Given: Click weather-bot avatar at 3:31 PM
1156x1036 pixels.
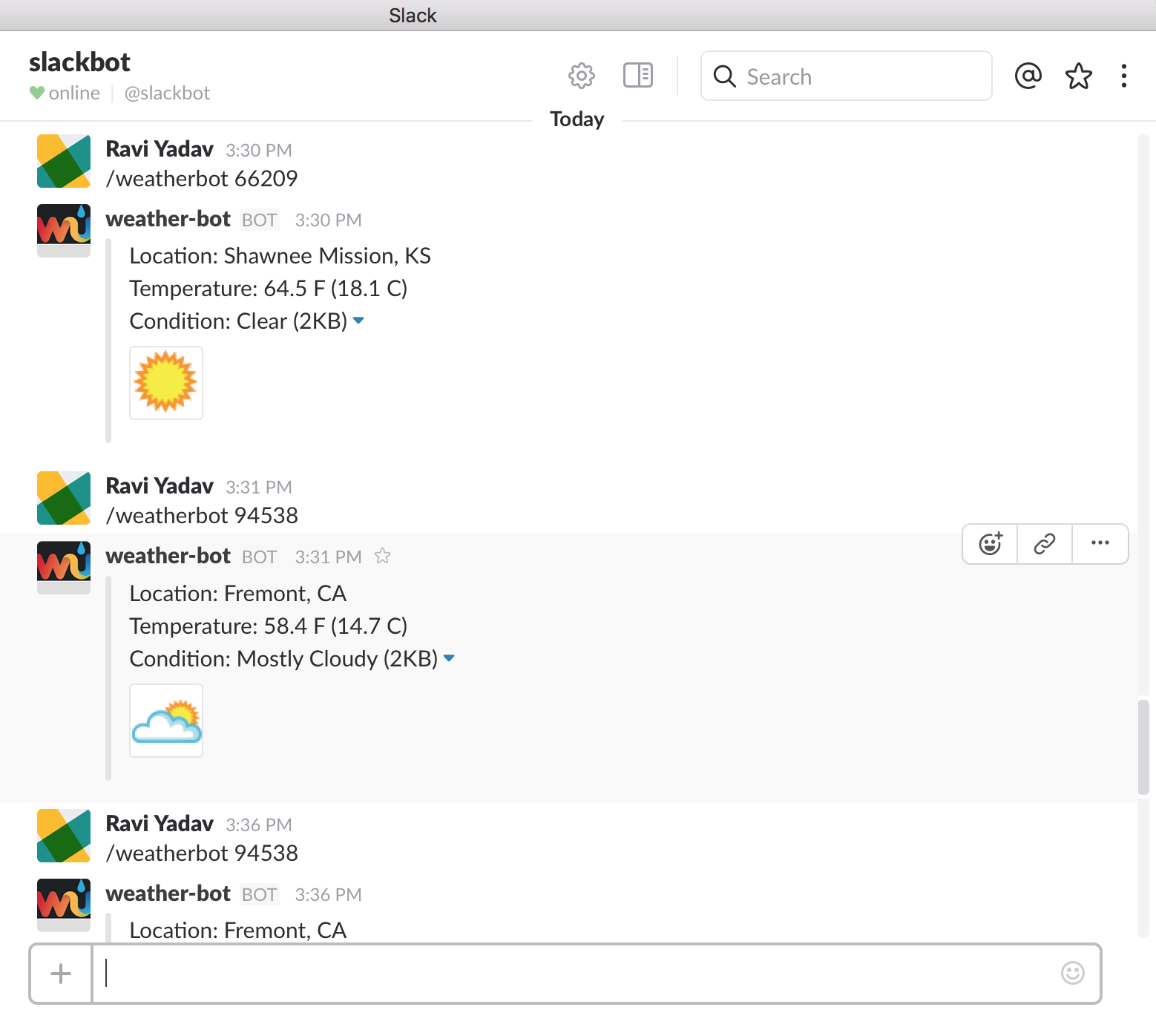Looking at the screenshot, I should point(64,568).
